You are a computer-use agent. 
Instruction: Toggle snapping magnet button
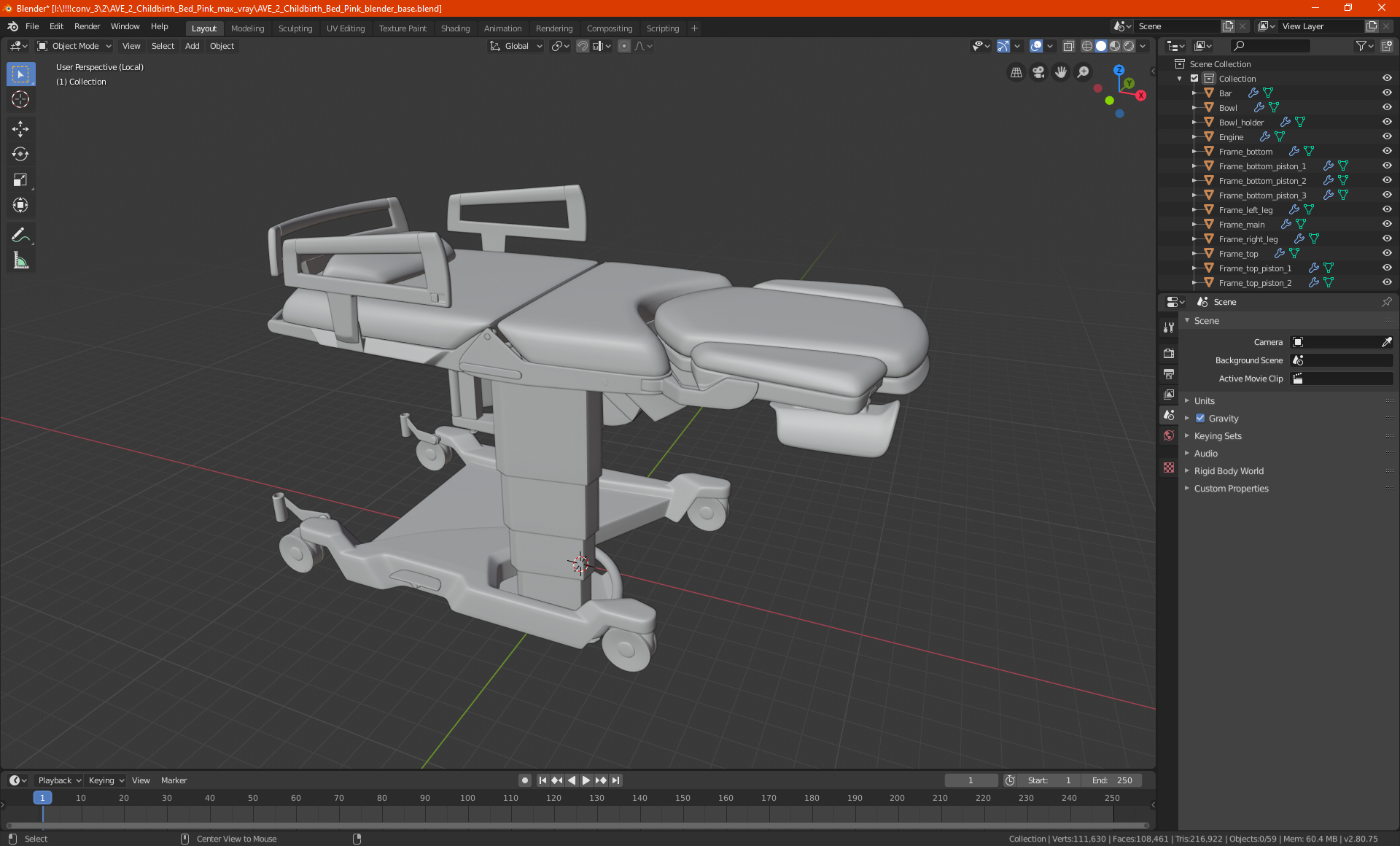click(583, 46)
